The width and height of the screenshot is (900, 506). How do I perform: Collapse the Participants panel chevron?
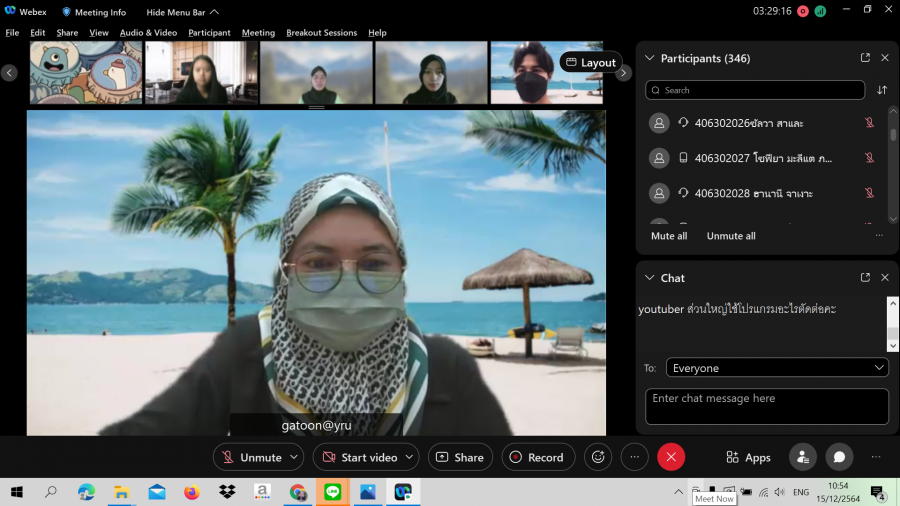[650, 58]
